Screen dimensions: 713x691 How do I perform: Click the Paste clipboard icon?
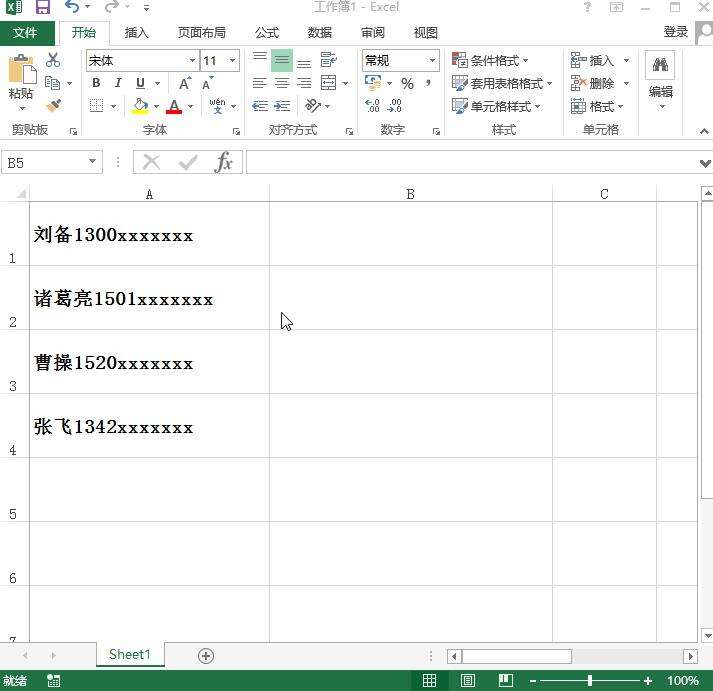(x=21, y=70)
